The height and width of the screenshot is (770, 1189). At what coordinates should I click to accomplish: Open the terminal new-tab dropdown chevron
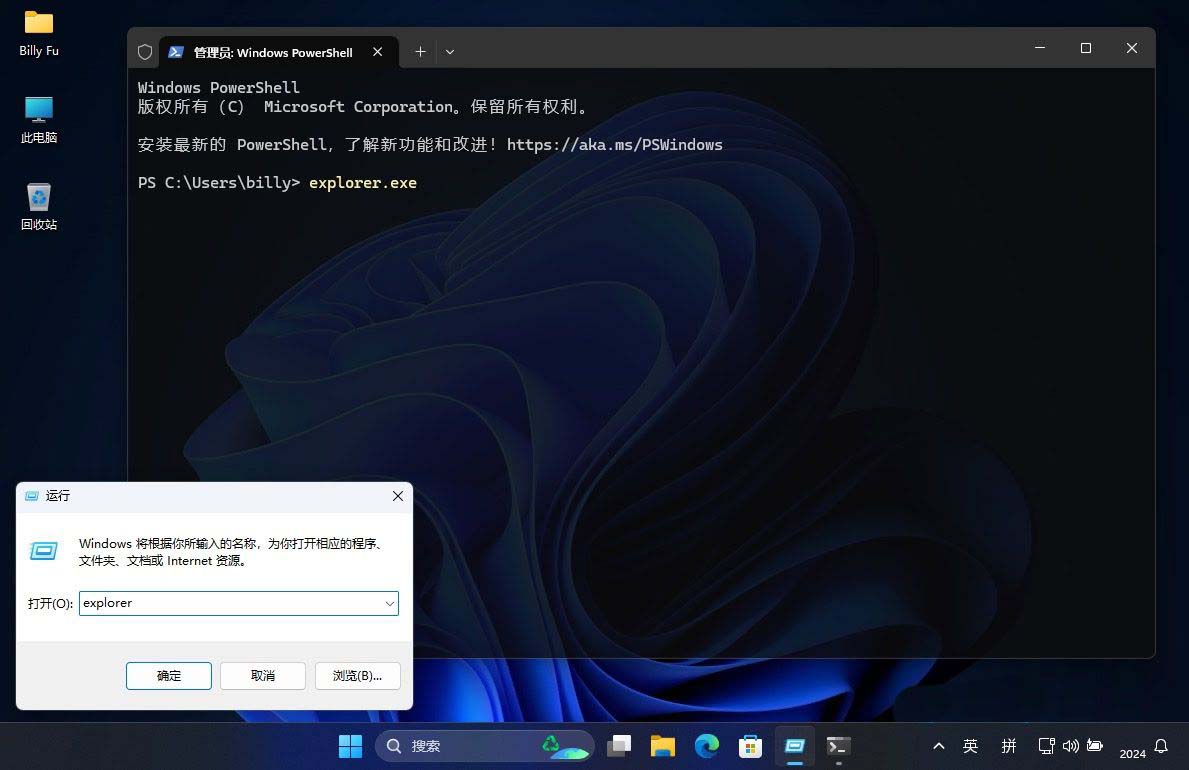(x=450, y=52)
